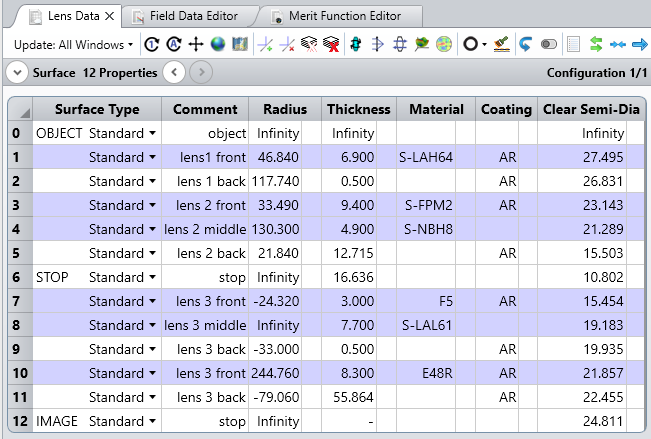Click the Material column header
The height and width of the screenshot is (439, 651).
[436, 109]
